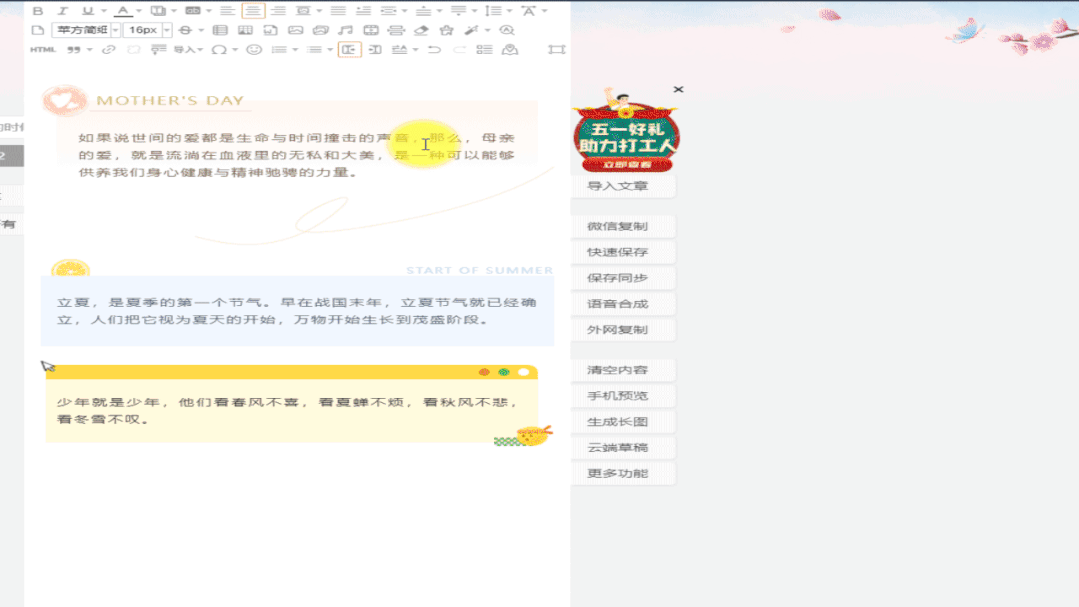Click the star favorites icon
The height and width of the screenshot is (607, 1079).
pyautogui.click(x=447, y=30)
